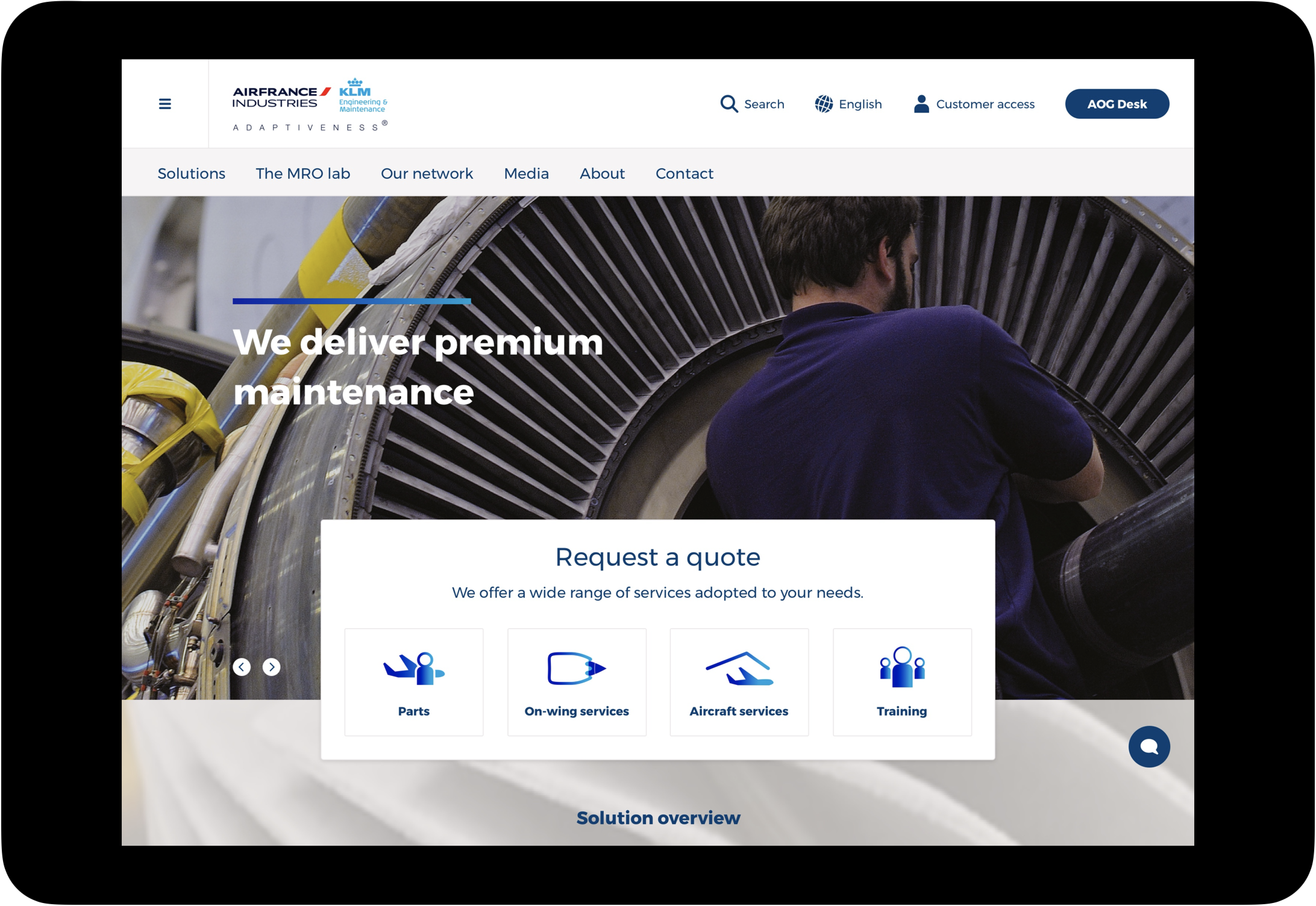The width and height of the screenshot is (1316, 906).
Task: Click the globe language icon
Action: 823,104
